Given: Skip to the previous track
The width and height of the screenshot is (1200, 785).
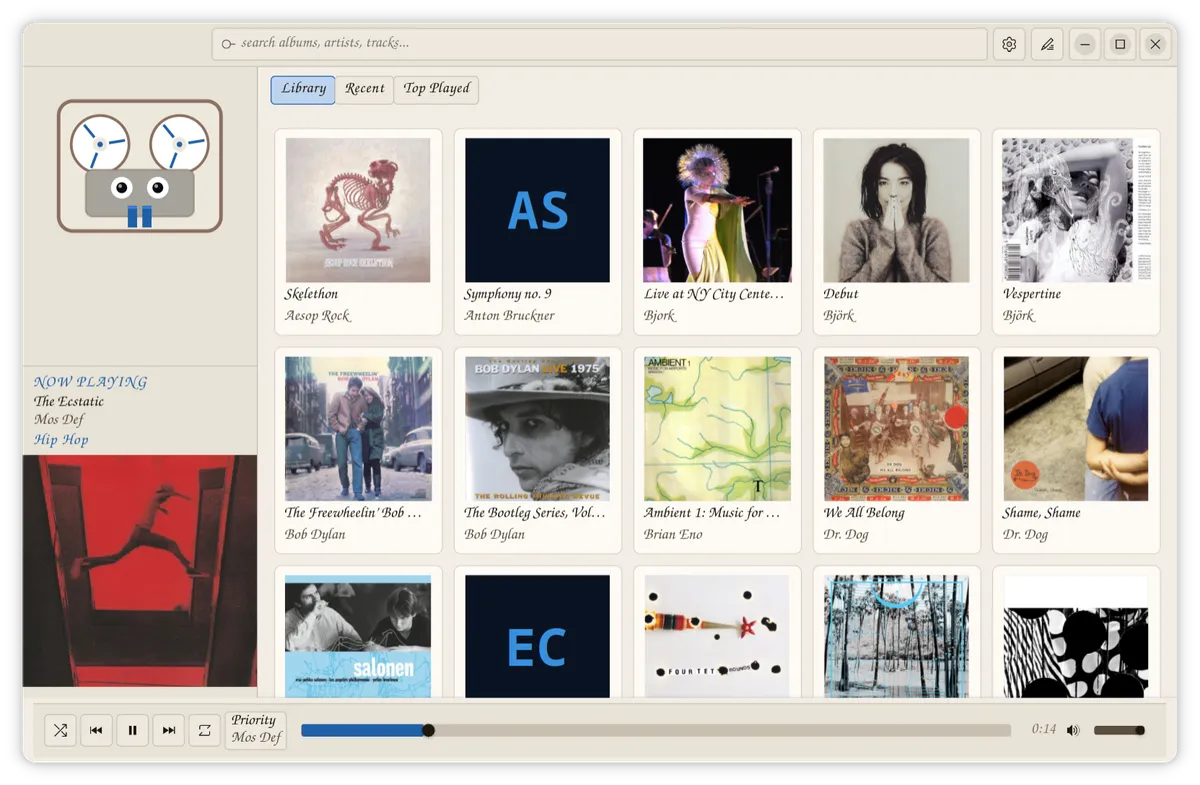Looking at the screenshot, I should tap(96, 730).
